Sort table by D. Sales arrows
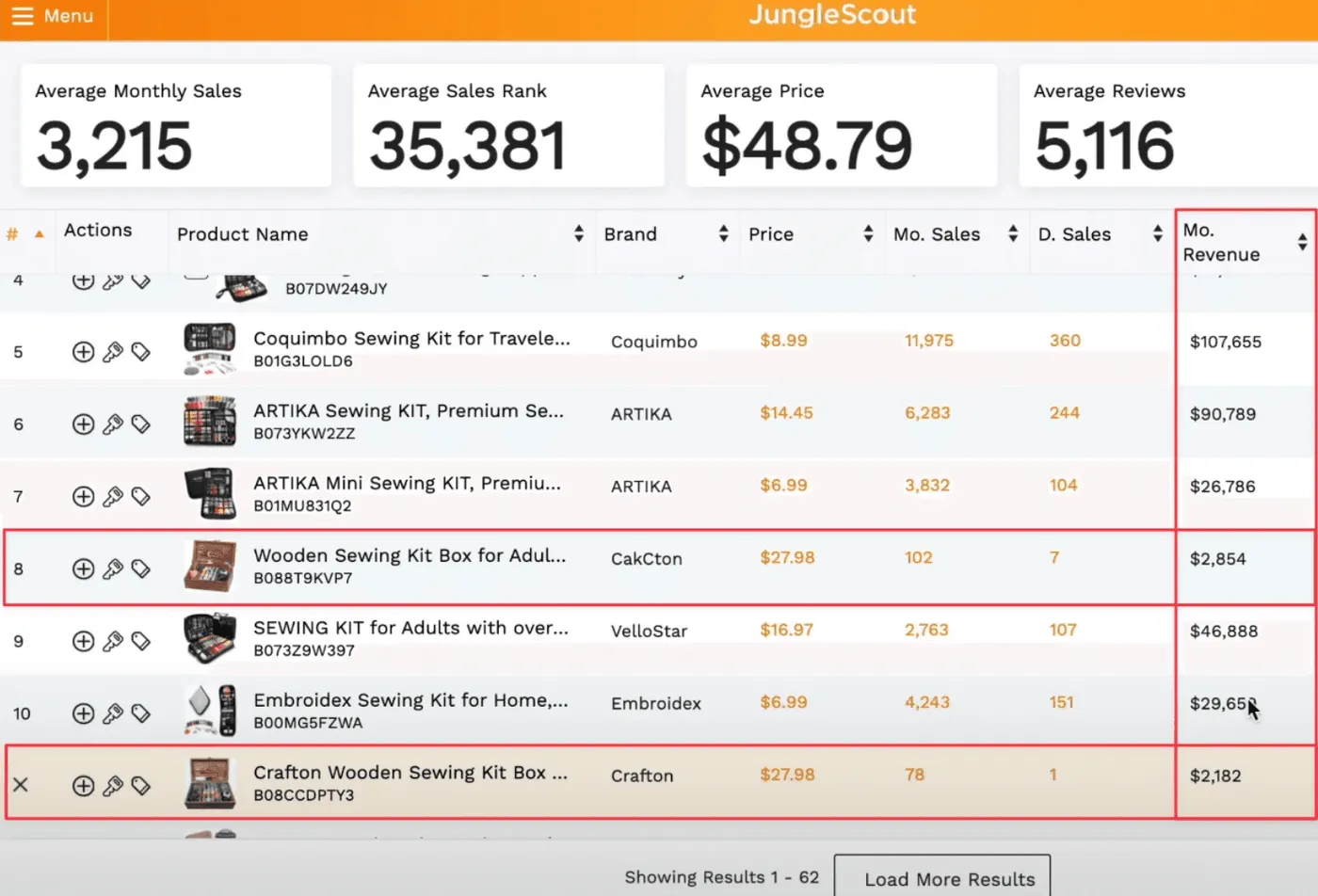Viewport: 1318px width, 896px height. (1158, 234)
